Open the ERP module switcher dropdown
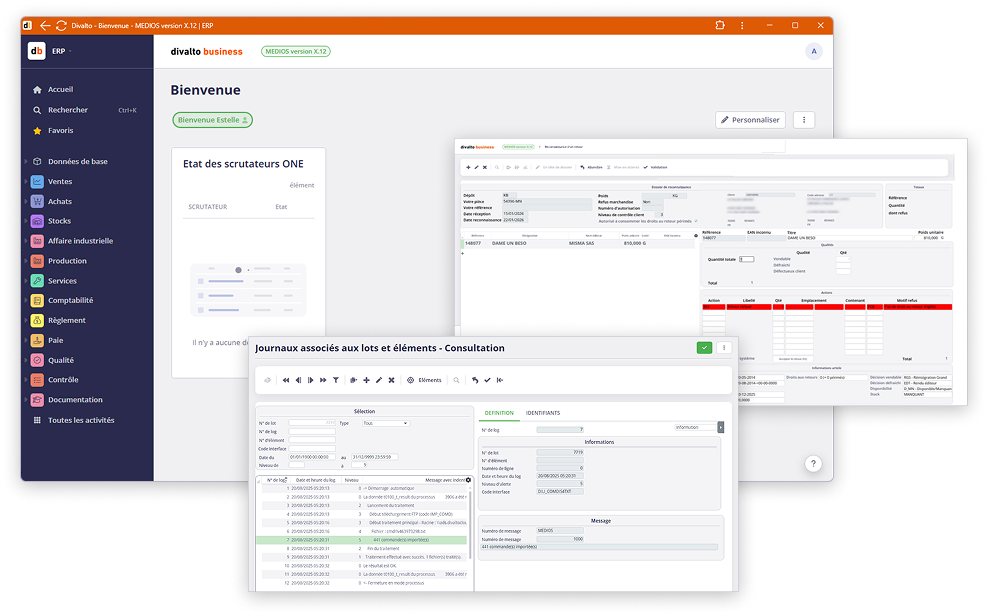 63,51
